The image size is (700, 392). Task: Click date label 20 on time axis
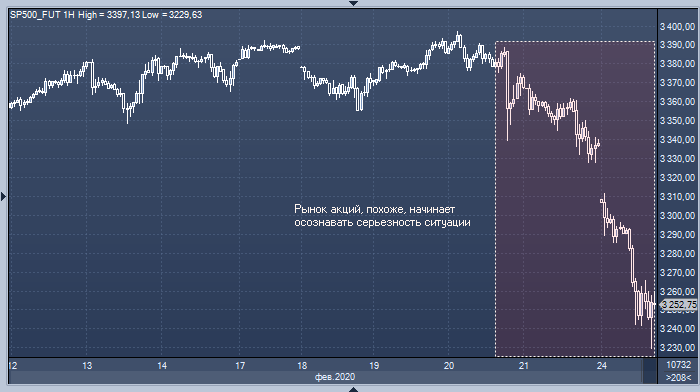pyautogui.click(x=449, y=366)
